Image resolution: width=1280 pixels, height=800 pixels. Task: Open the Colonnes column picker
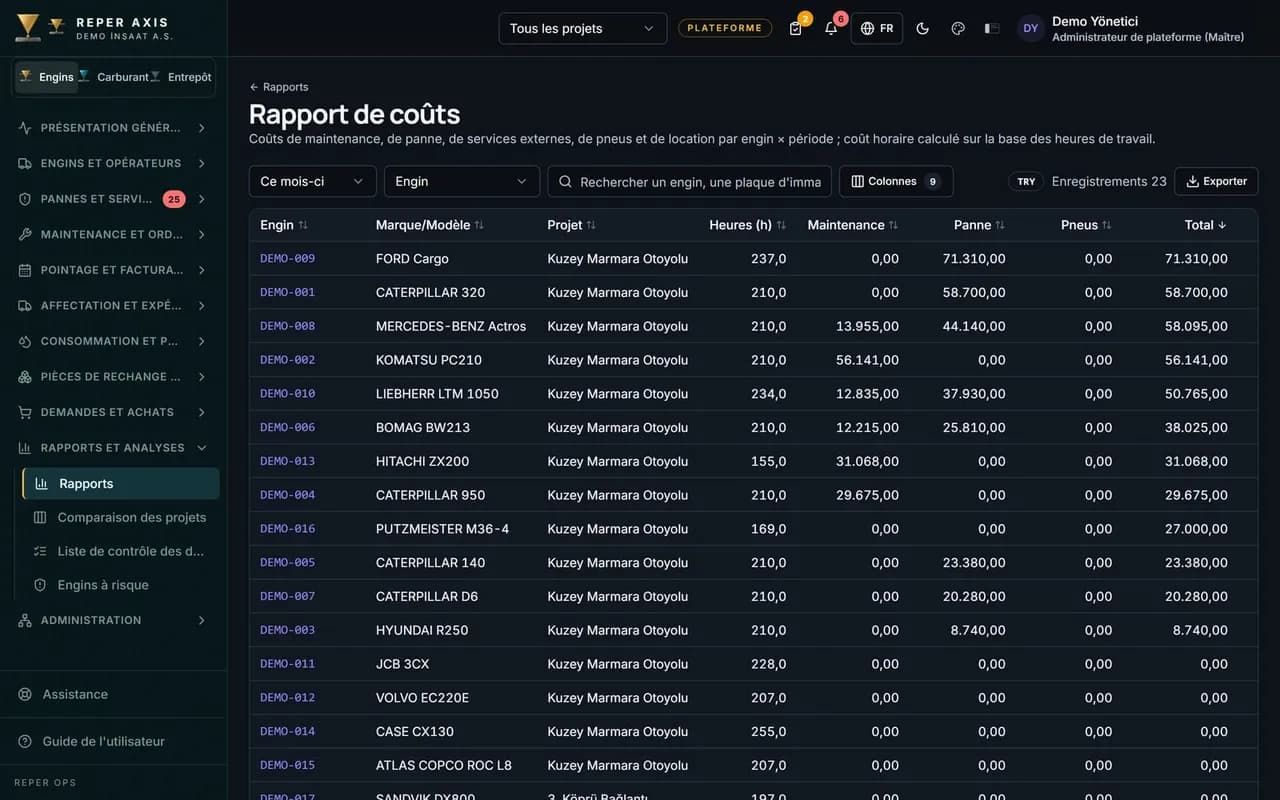pos(896,181)
